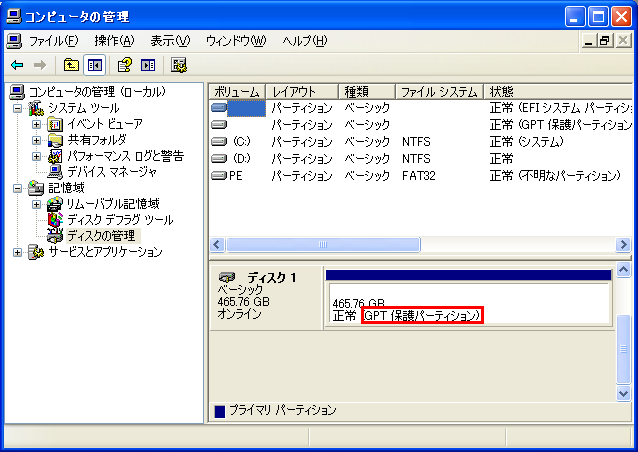This screenshot has width=638, height=452.
Task: Click the ディスク 1 label panel
Action: (x=266, y=298)
